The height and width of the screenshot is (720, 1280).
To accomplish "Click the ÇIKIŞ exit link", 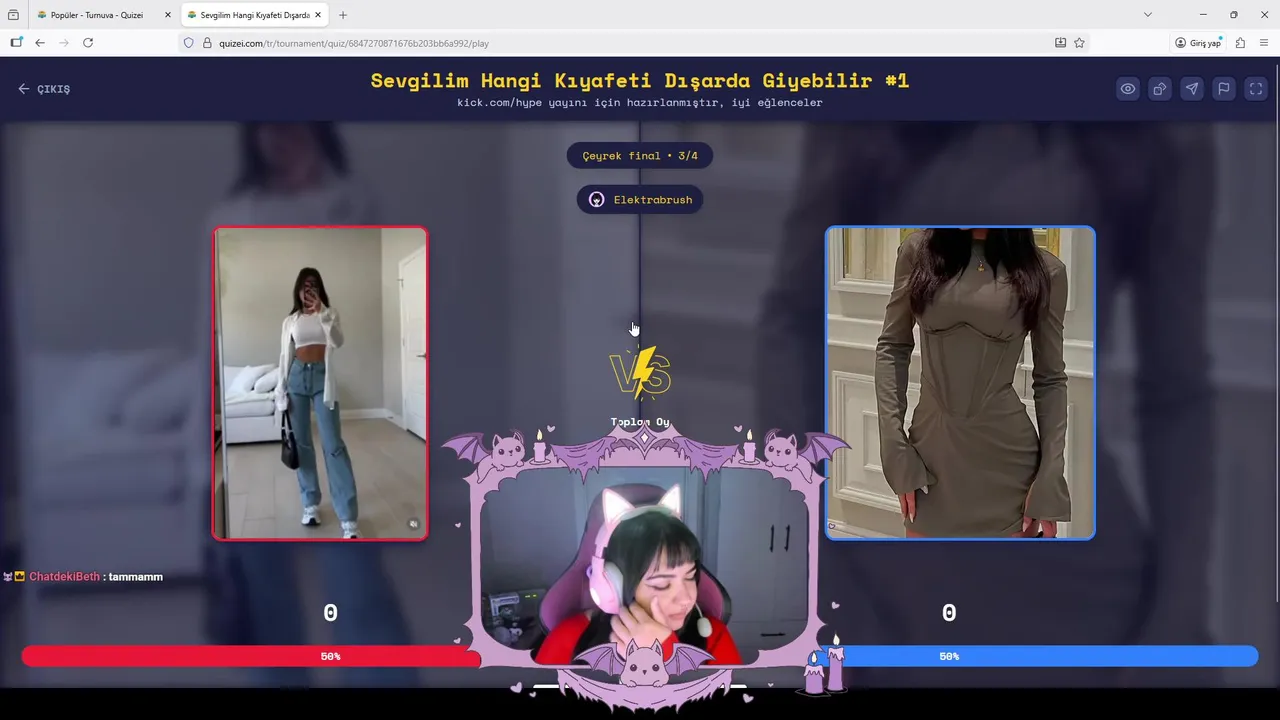I will click(x=44, y=89).
